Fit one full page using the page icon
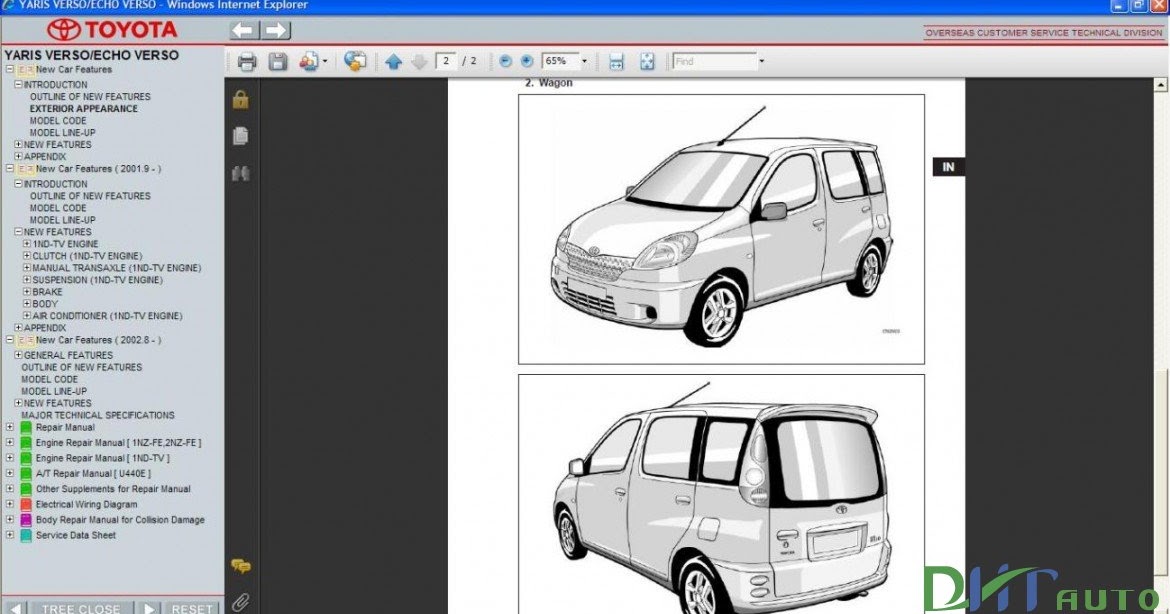Viewport: 1170px width, 614px height. 647,62
